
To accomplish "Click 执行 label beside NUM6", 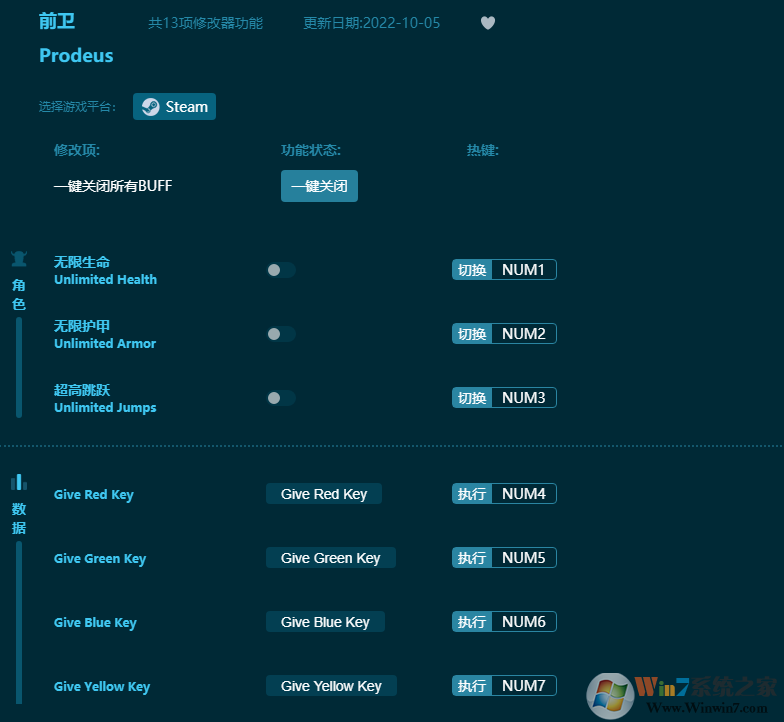I will tap(472, 622).
